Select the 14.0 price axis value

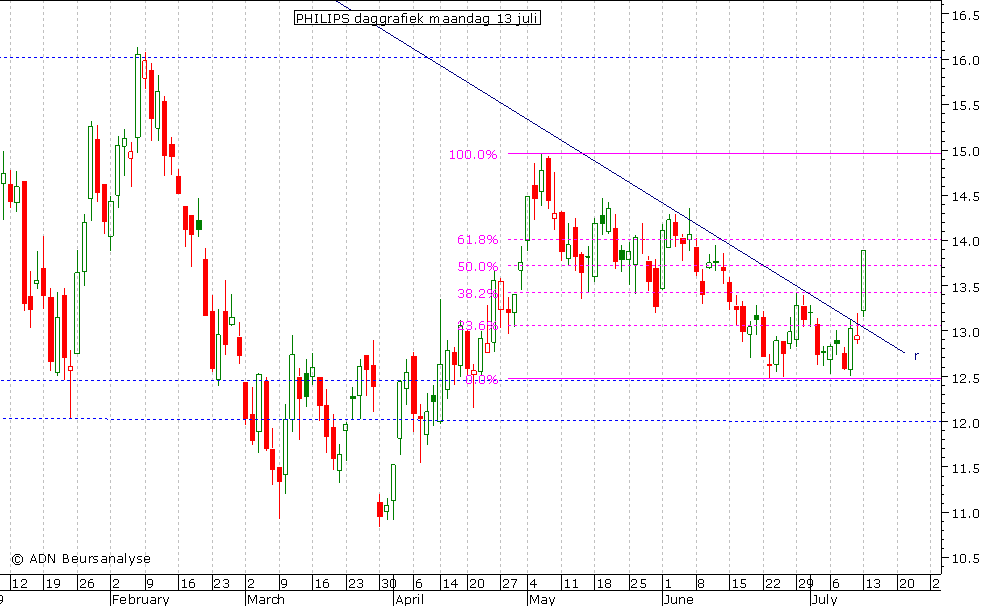pyautogui.click(x=966, y=242)
